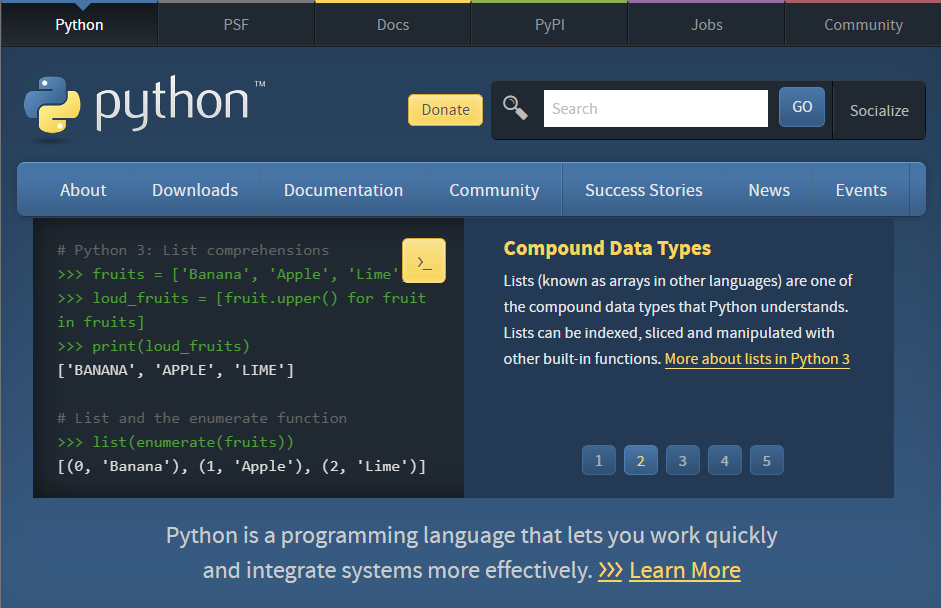This screenshot has height=608, width=941.
Task: Switch to carousel slide 4
Action: pyautogui.click(x=725, y=460)
